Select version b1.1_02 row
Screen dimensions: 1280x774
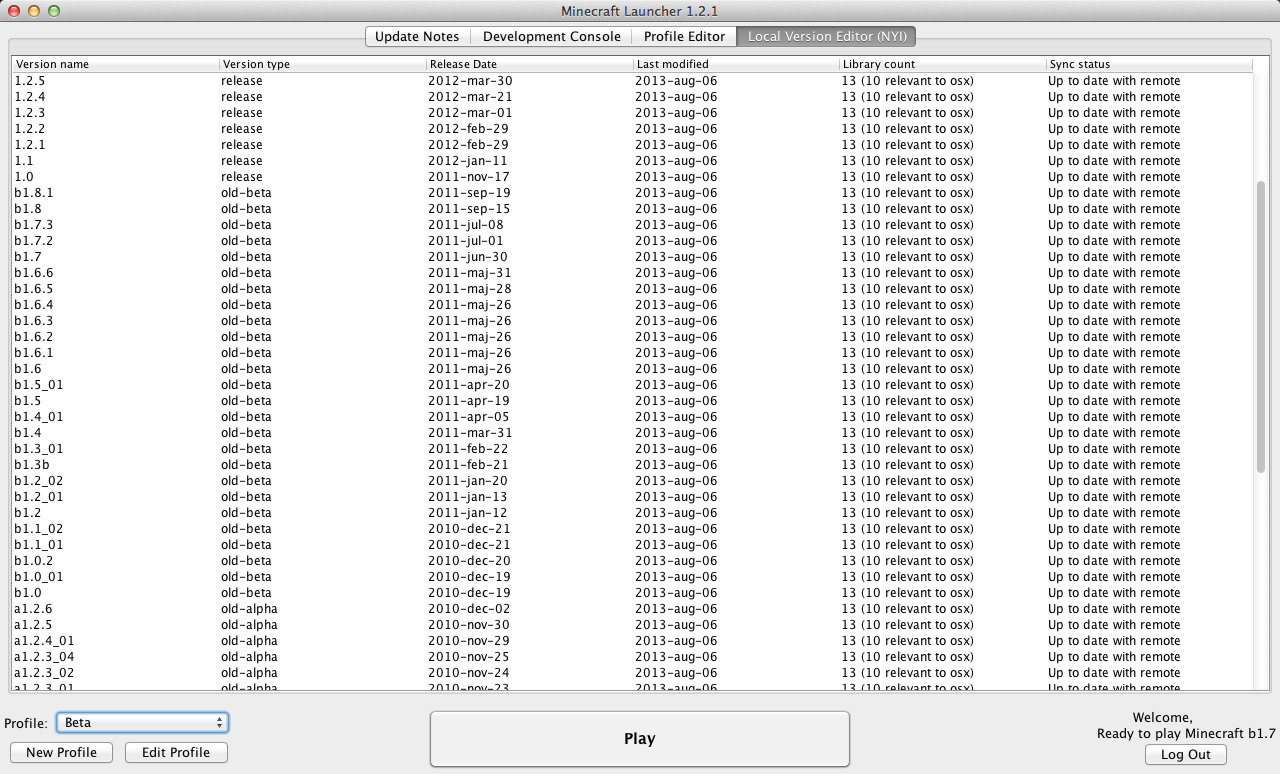[x=633, y=529]
